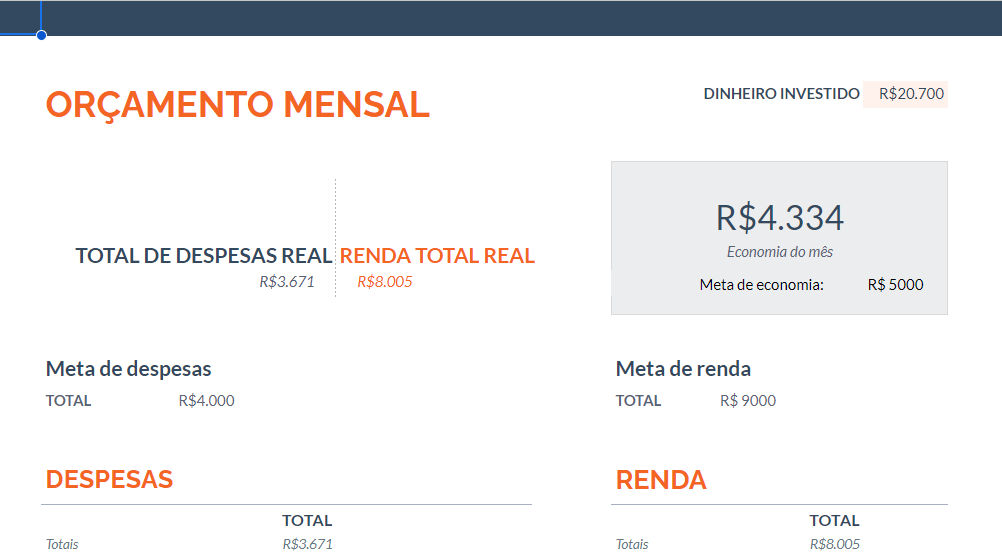
Task: Select the R$20.700 invested money cell
Action: point(911,94)
